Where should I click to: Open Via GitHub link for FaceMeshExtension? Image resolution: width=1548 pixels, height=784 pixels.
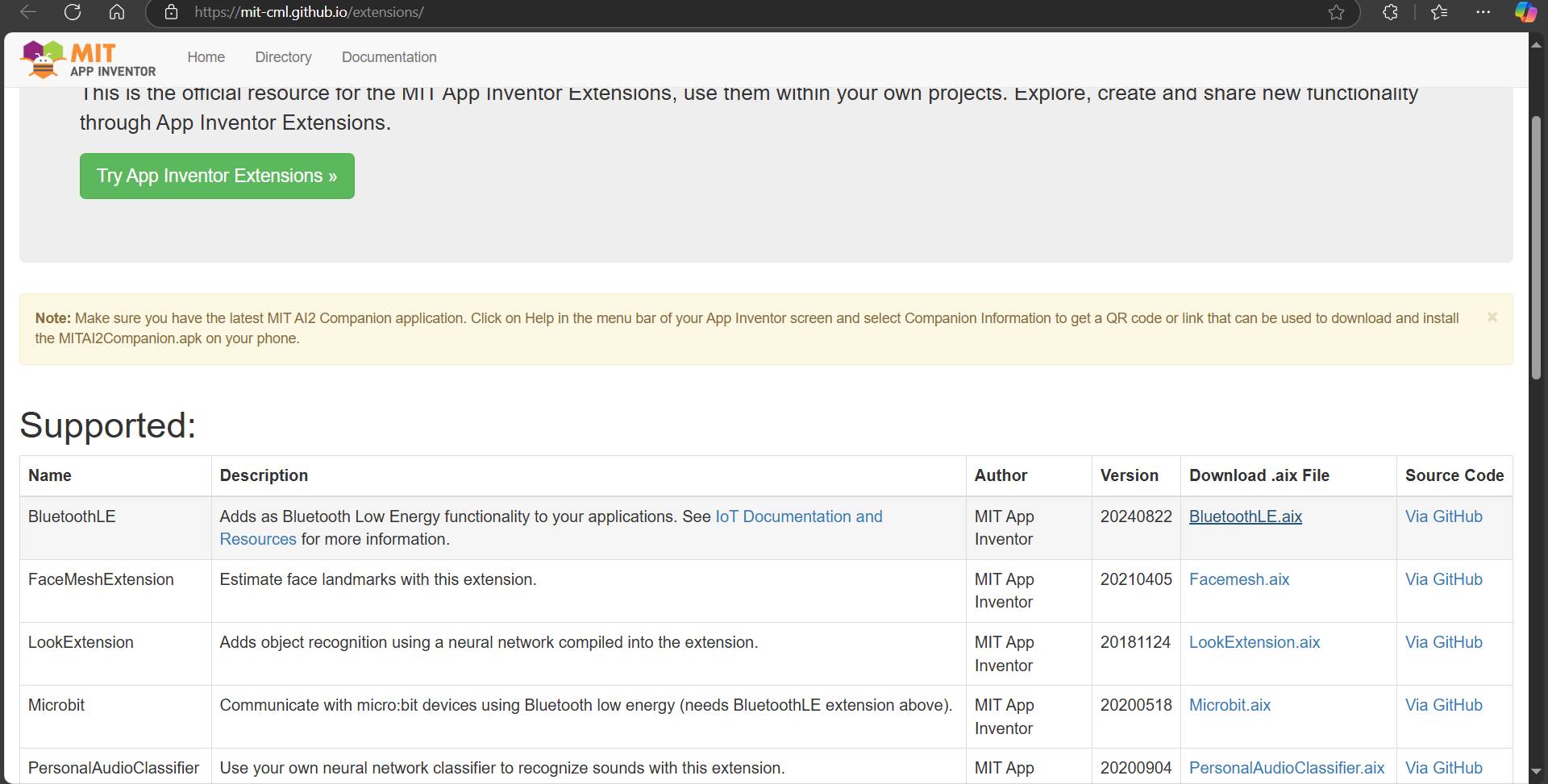point(1444,579)
